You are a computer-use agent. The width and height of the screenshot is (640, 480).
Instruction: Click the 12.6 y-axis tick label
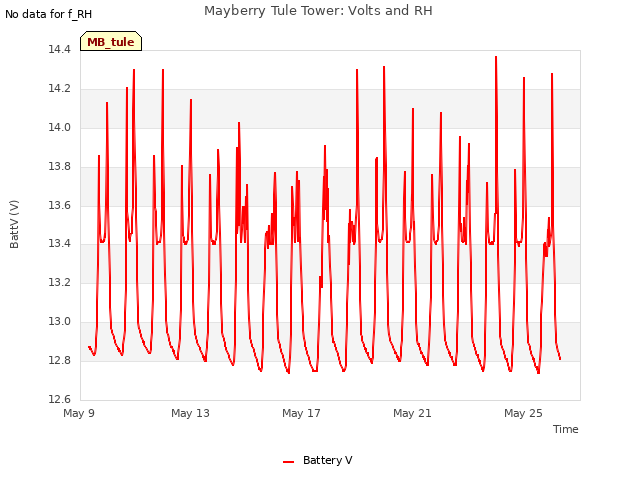tap(60, 399)
